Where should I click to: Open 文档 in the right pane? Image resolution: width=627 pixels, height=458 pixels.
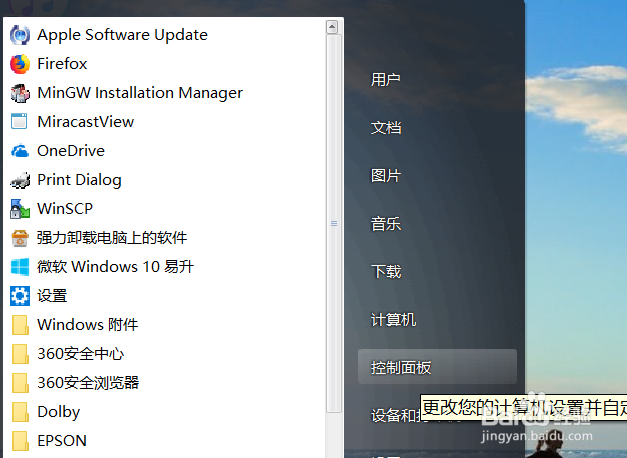386,128
